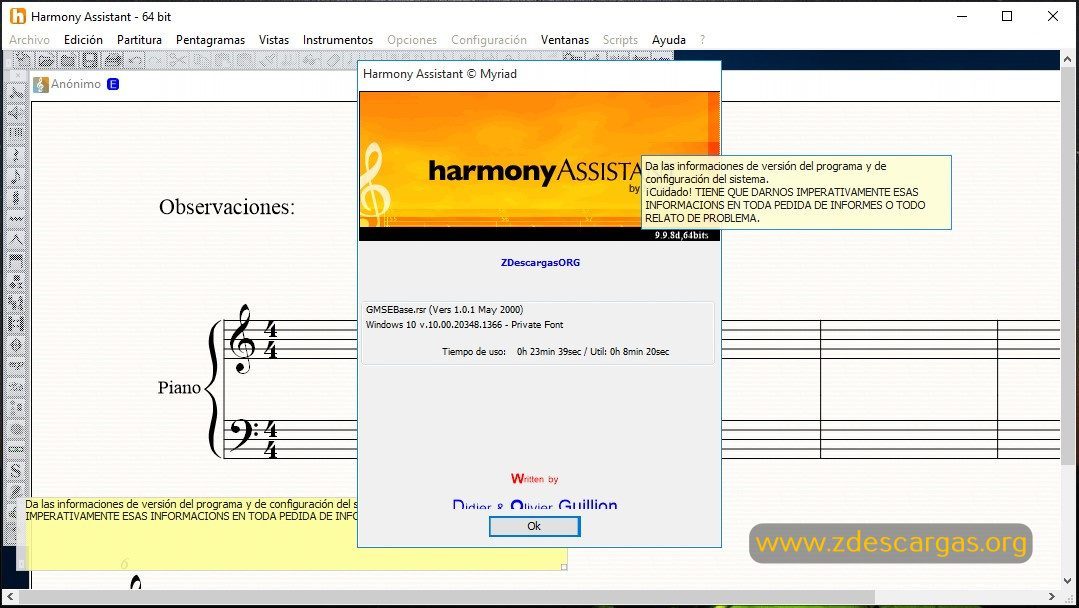Click the Anónimo document title
The image size is (1079, 608).
76,84
